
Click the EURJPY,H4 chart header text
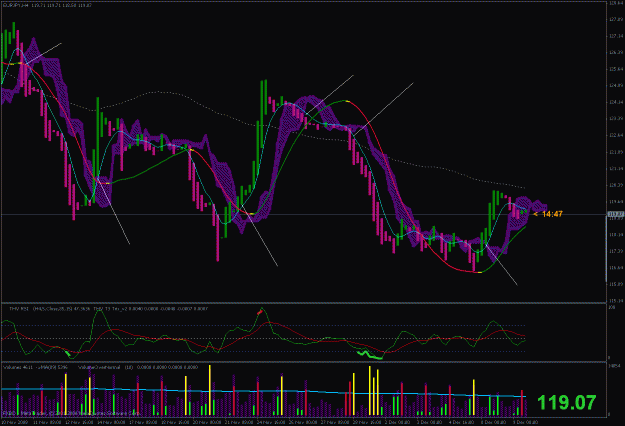point(47,6)
